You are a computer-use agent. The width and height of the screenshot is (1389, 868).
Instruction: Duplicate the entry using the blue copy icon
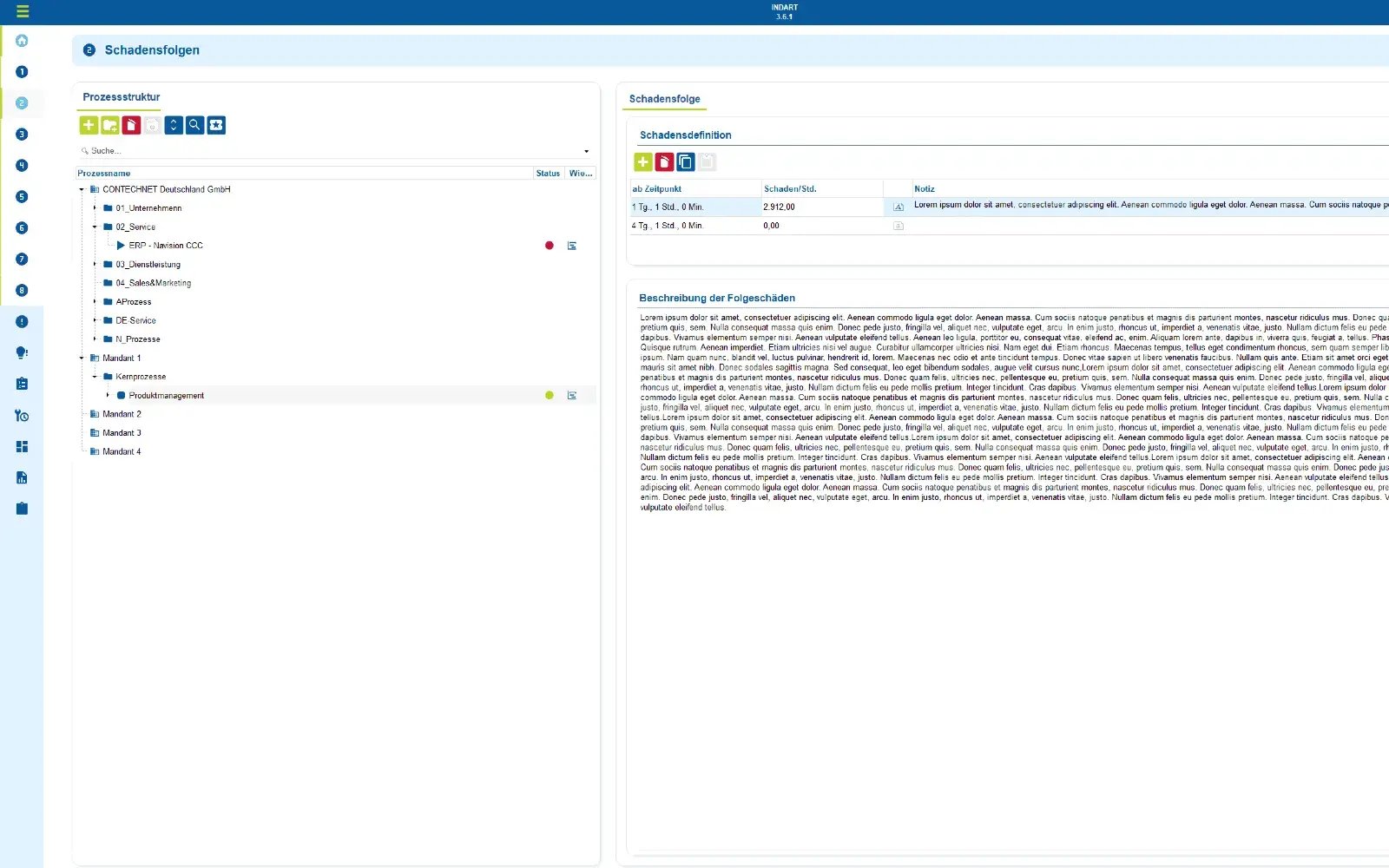tap(684, 161)
